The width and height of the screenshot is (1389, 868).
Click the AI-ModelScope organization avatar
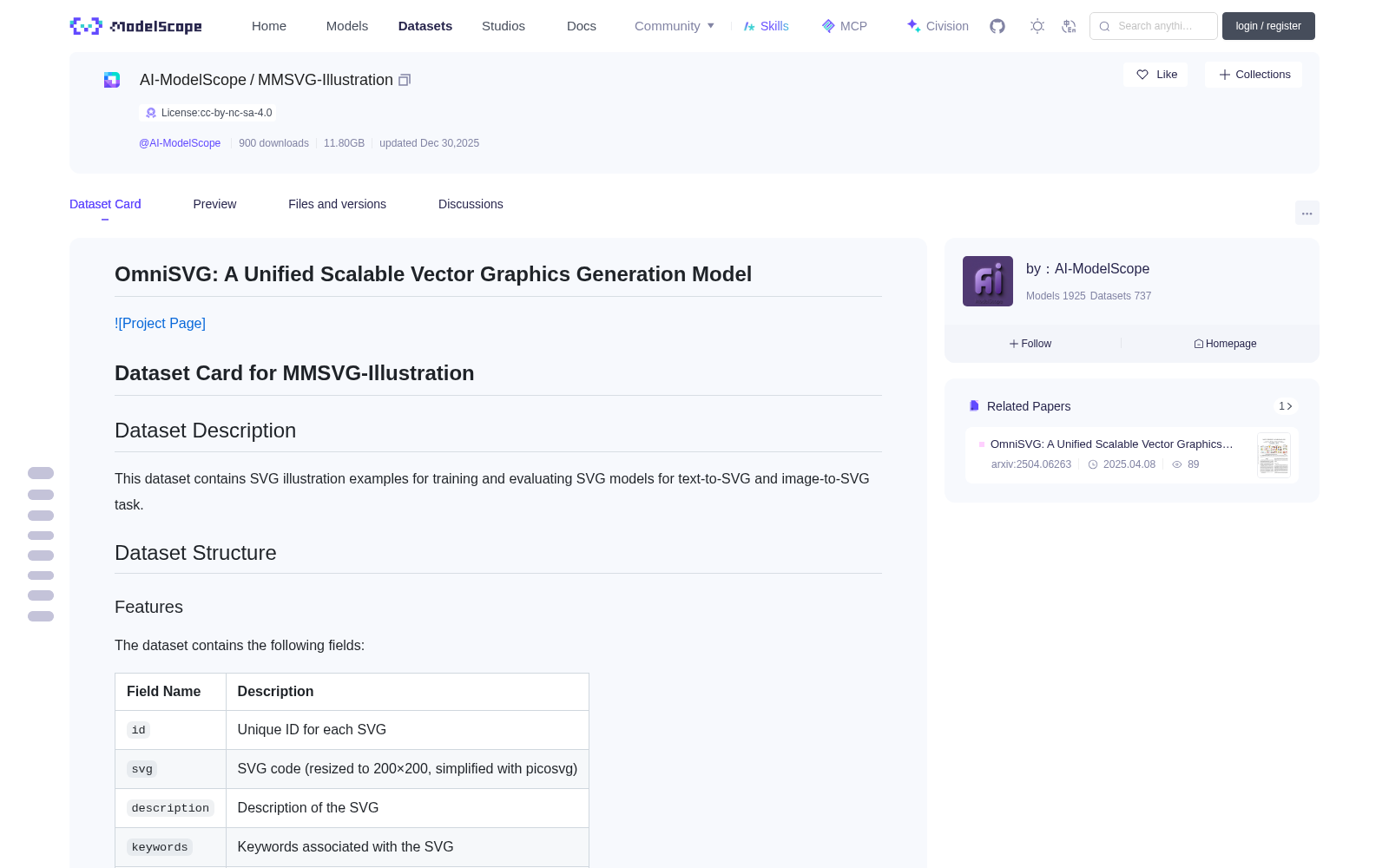pyautogui.click(x=988, y=281)
